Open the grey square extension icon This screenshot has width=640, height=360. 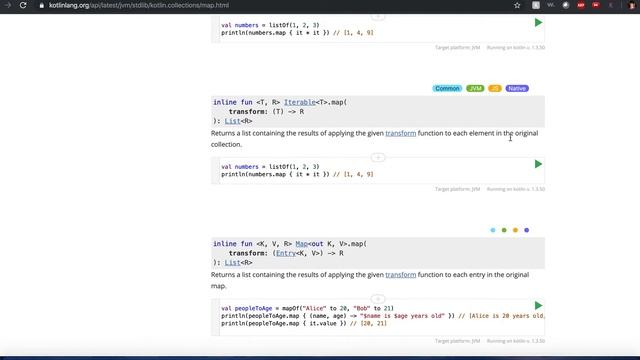click(x=536, y=5)
